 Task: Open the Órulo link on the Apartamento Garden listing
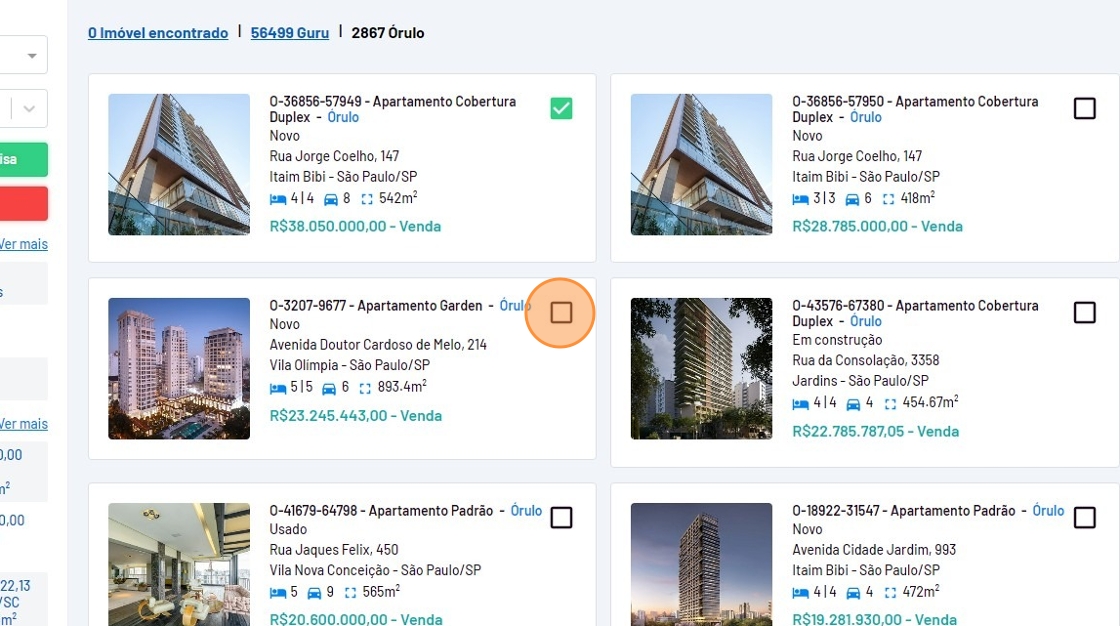515,306
